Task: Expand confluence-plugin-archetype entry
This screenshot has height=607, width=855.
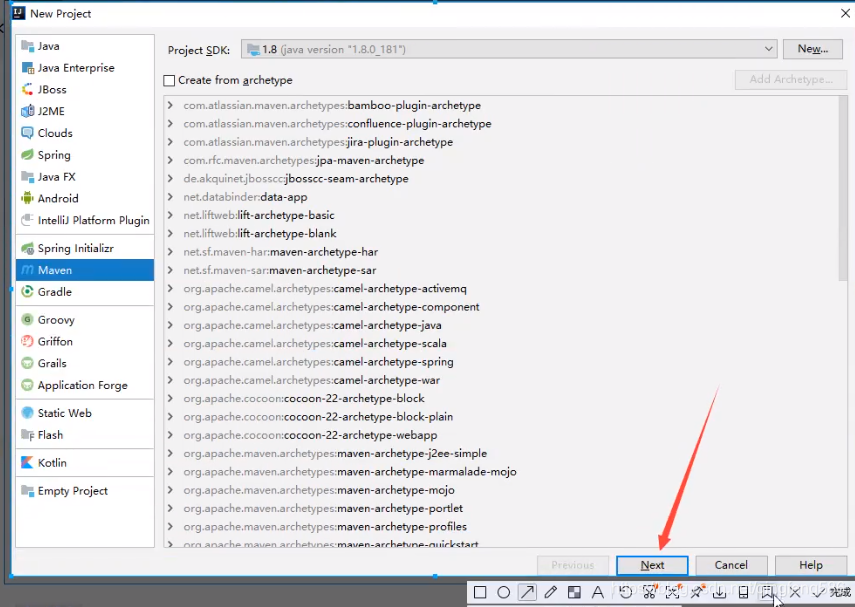Action: tap(170, 124)
